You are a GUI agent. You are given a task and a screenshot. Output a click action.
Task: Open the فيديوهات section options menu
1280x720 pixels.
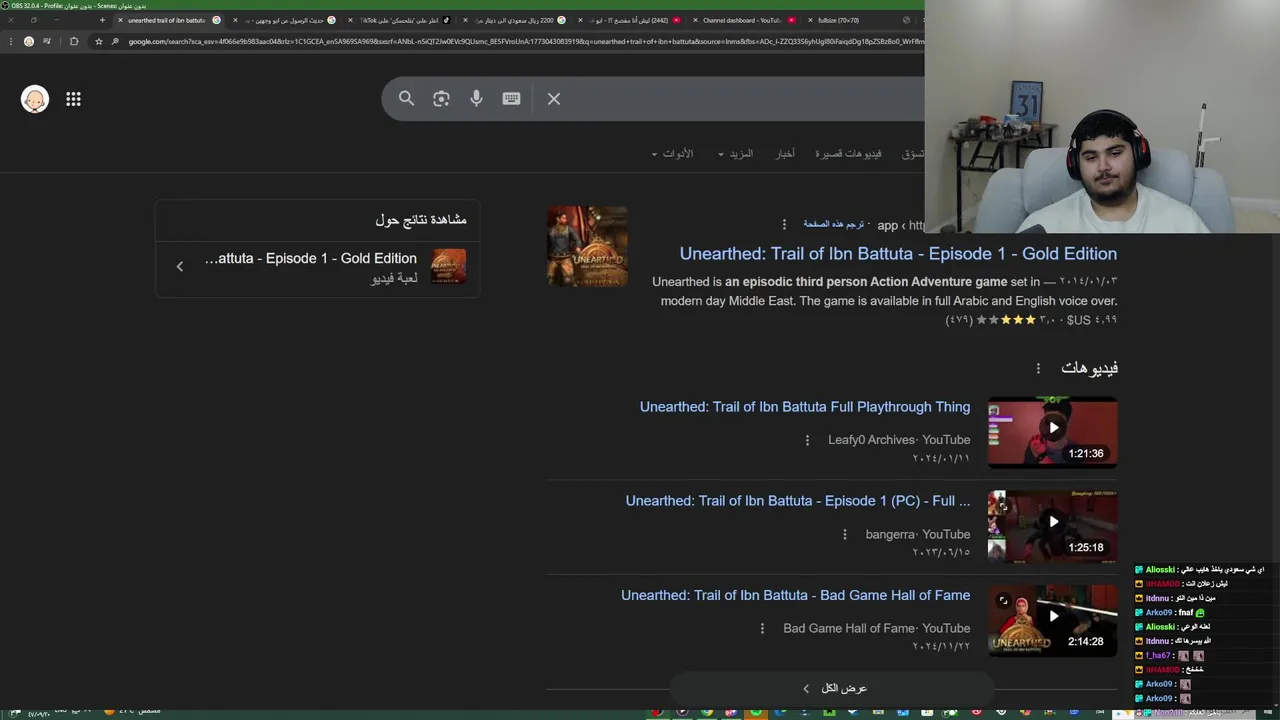tap(1038, 368)
